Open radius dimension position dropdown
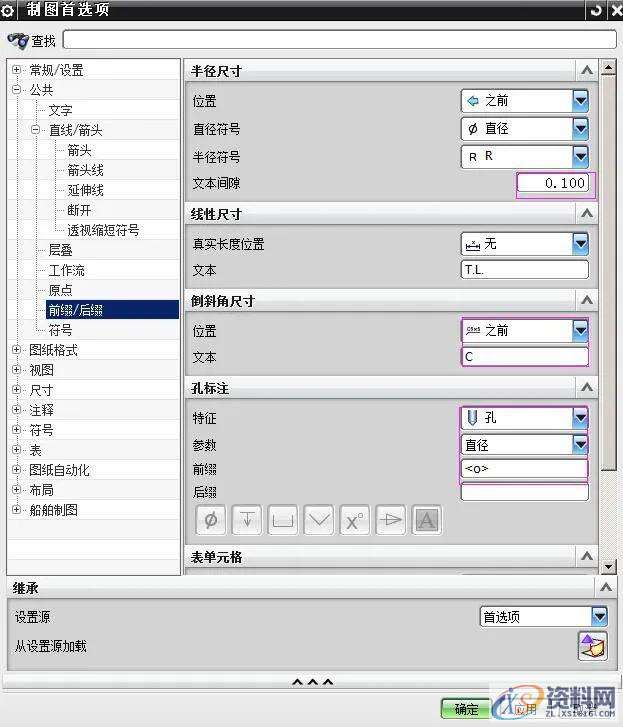 click(x=580, y=101)
